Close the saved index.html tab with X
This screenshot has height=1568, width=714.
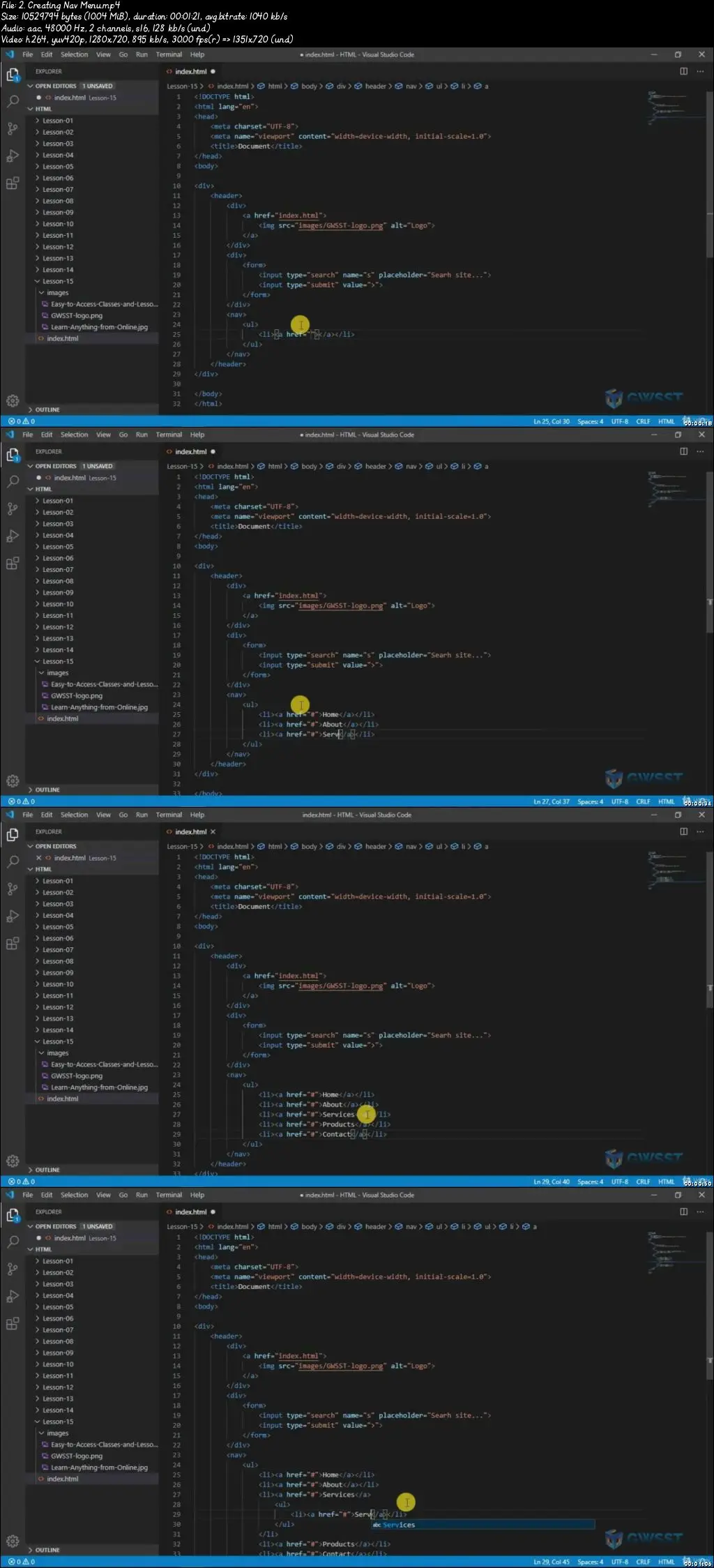213,831
